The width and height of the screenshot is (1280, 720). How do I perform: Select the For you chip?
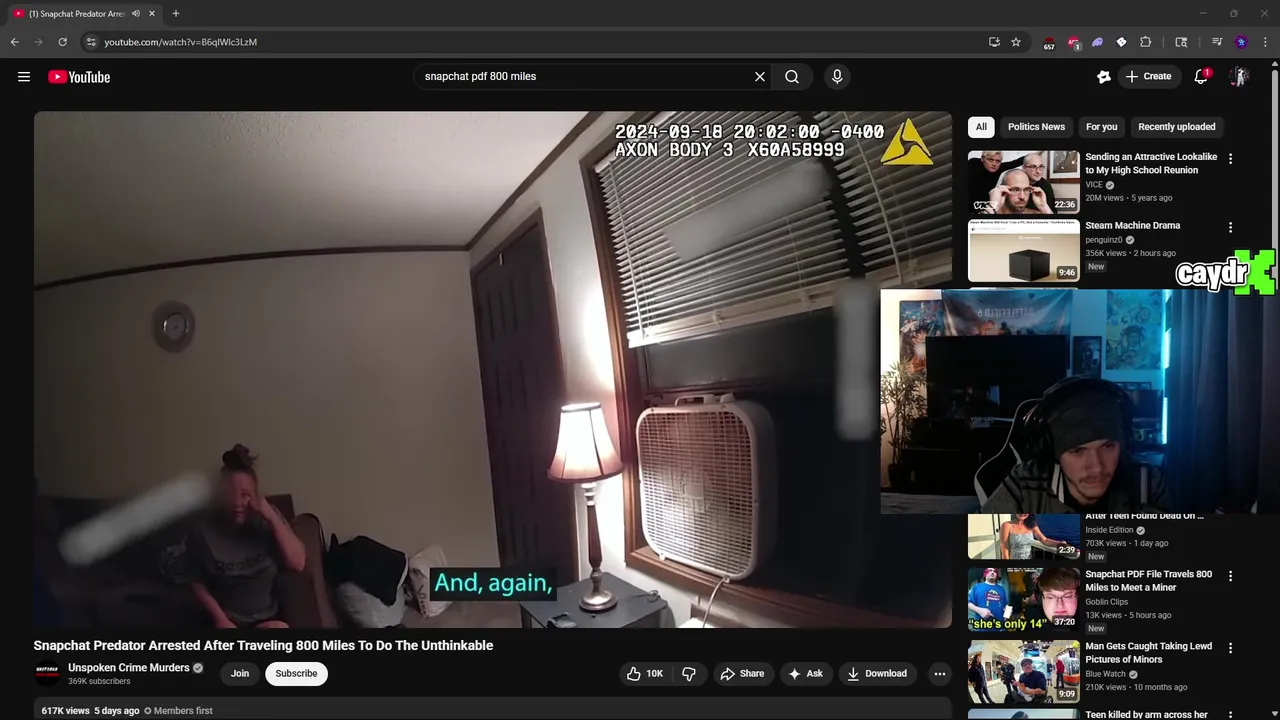pos(1101,127)
